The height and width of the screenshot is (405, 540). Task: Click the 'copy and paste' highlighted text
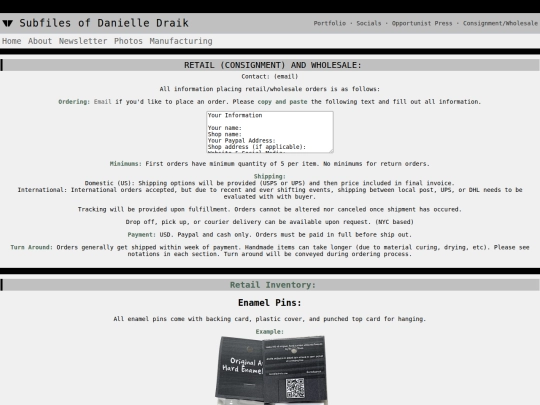(x=282, y=102)
